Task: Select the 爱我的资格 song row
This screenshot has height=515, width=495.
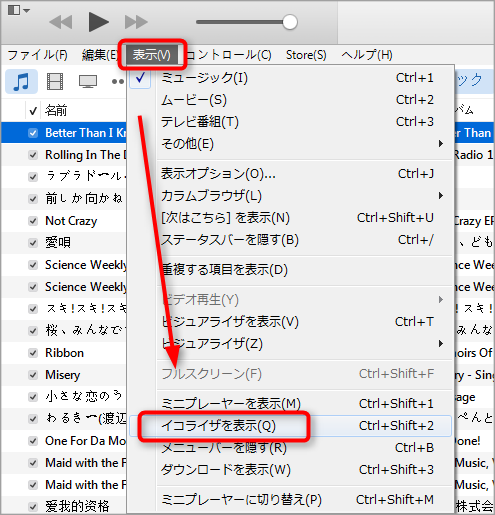Action: click(64, 506)
